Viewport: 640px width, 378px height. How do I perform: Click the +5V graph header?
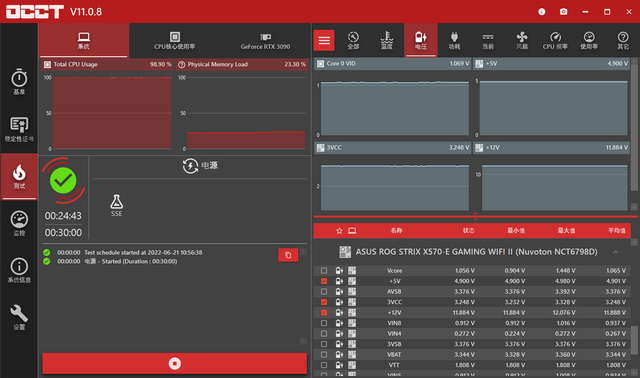[x=551, y=64]
